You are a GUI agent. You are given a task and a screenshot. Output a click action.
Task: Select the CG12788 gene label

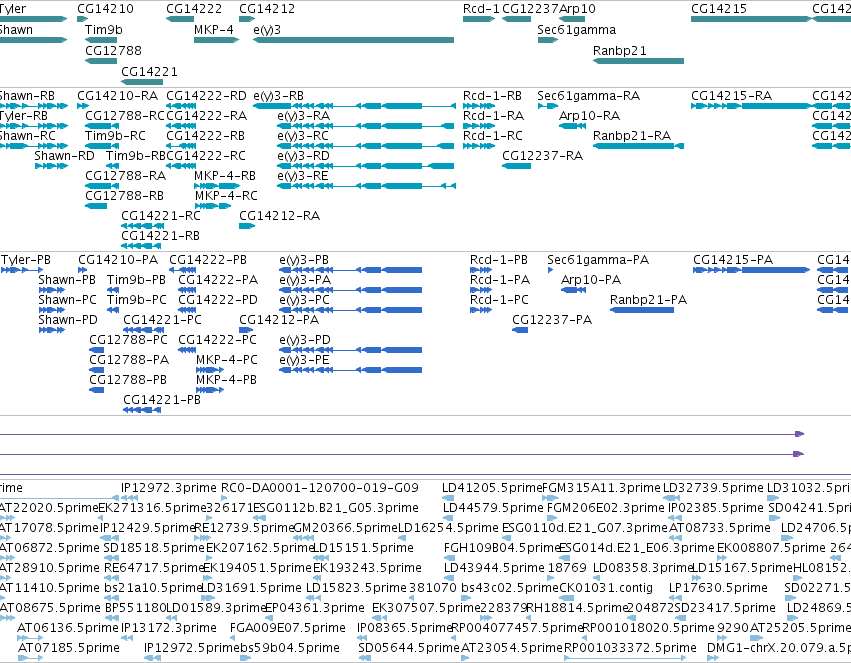(113, 50)
